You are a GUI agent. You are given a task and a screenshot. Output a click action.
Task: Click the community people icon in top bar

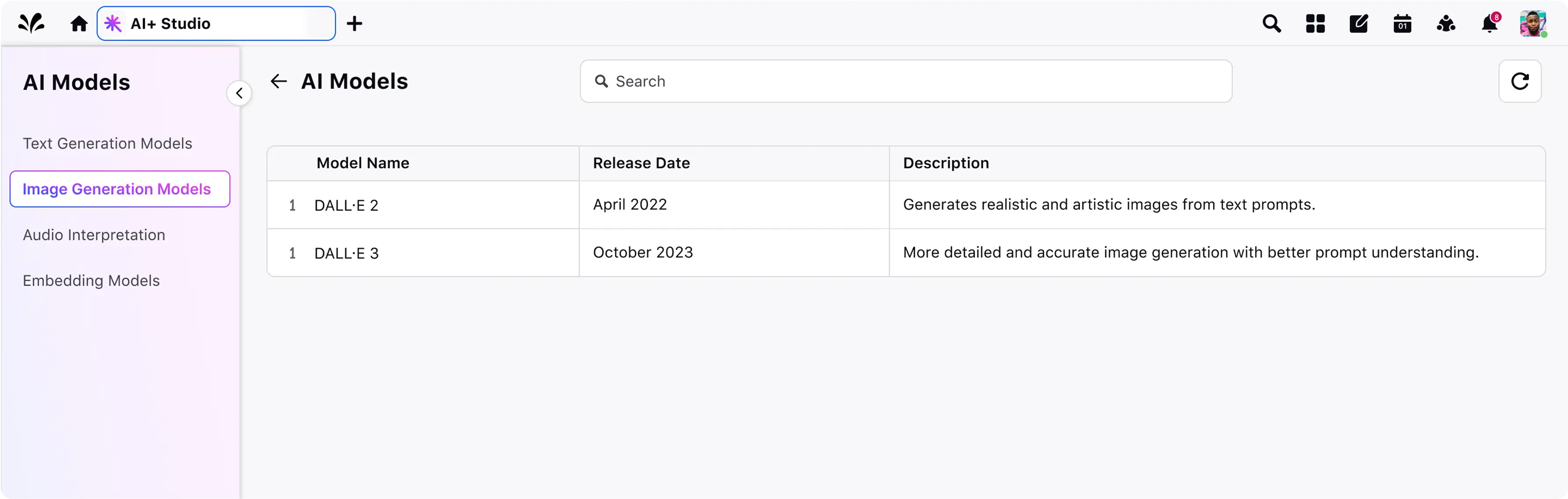(1446, 24)
